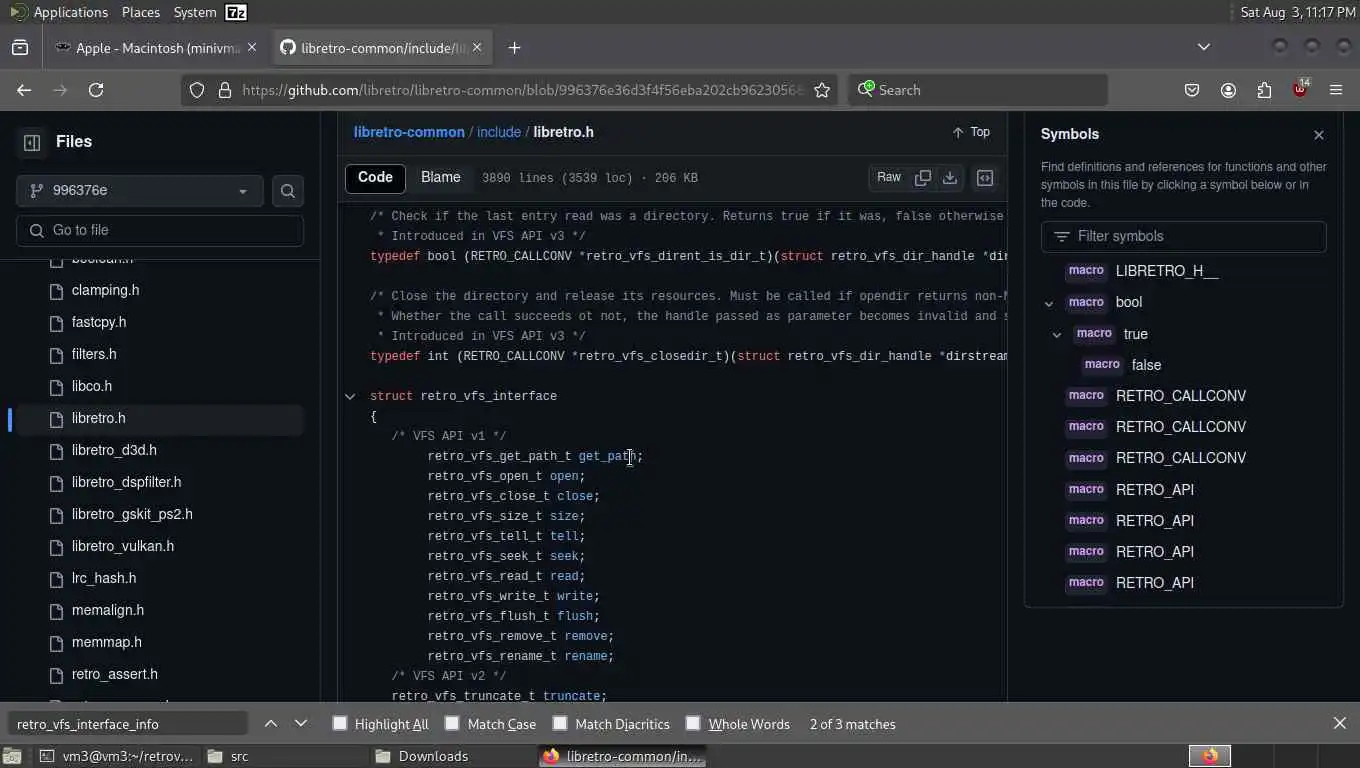This screenshot has height=768, width=1360.
Task: View site connection padlock icon
Action: (224, 90)
